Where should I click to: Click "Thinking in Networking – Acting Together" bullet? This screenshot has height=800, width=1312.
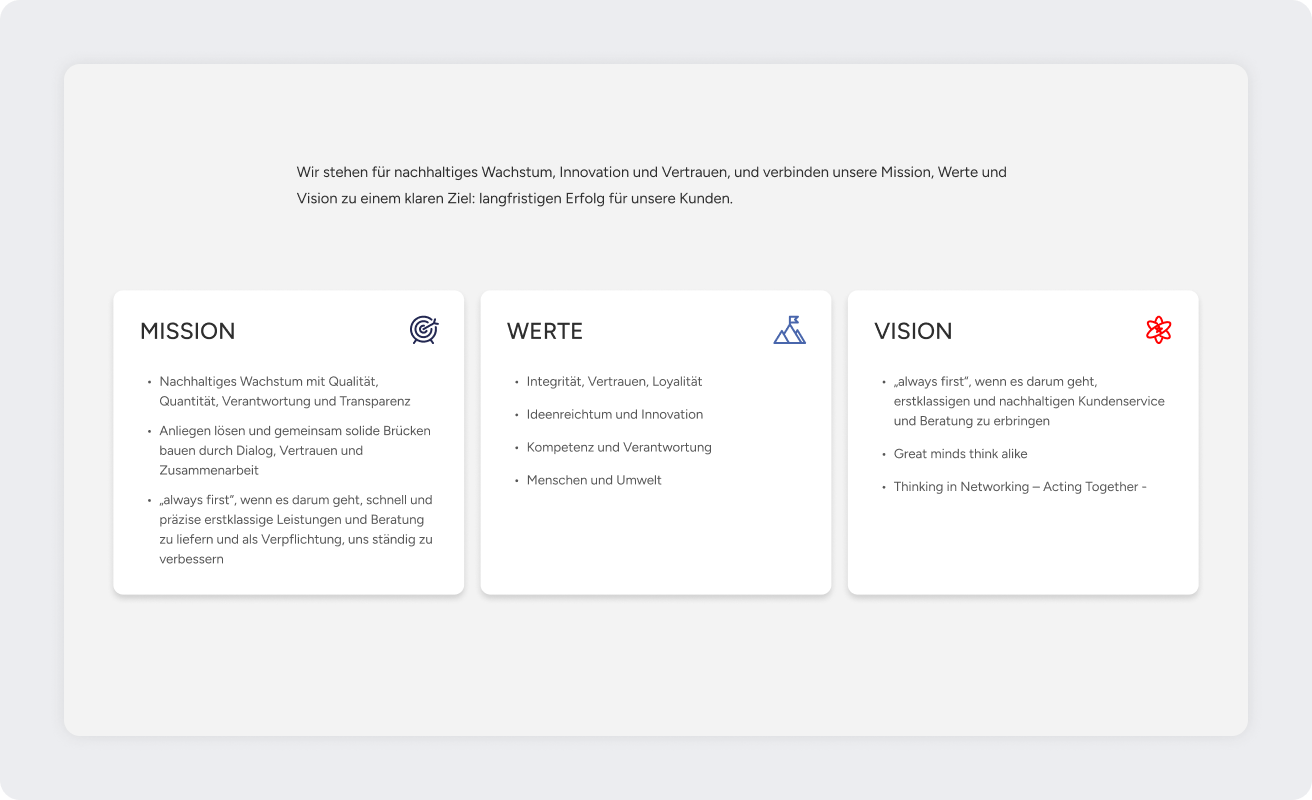tap(1020, 487)
